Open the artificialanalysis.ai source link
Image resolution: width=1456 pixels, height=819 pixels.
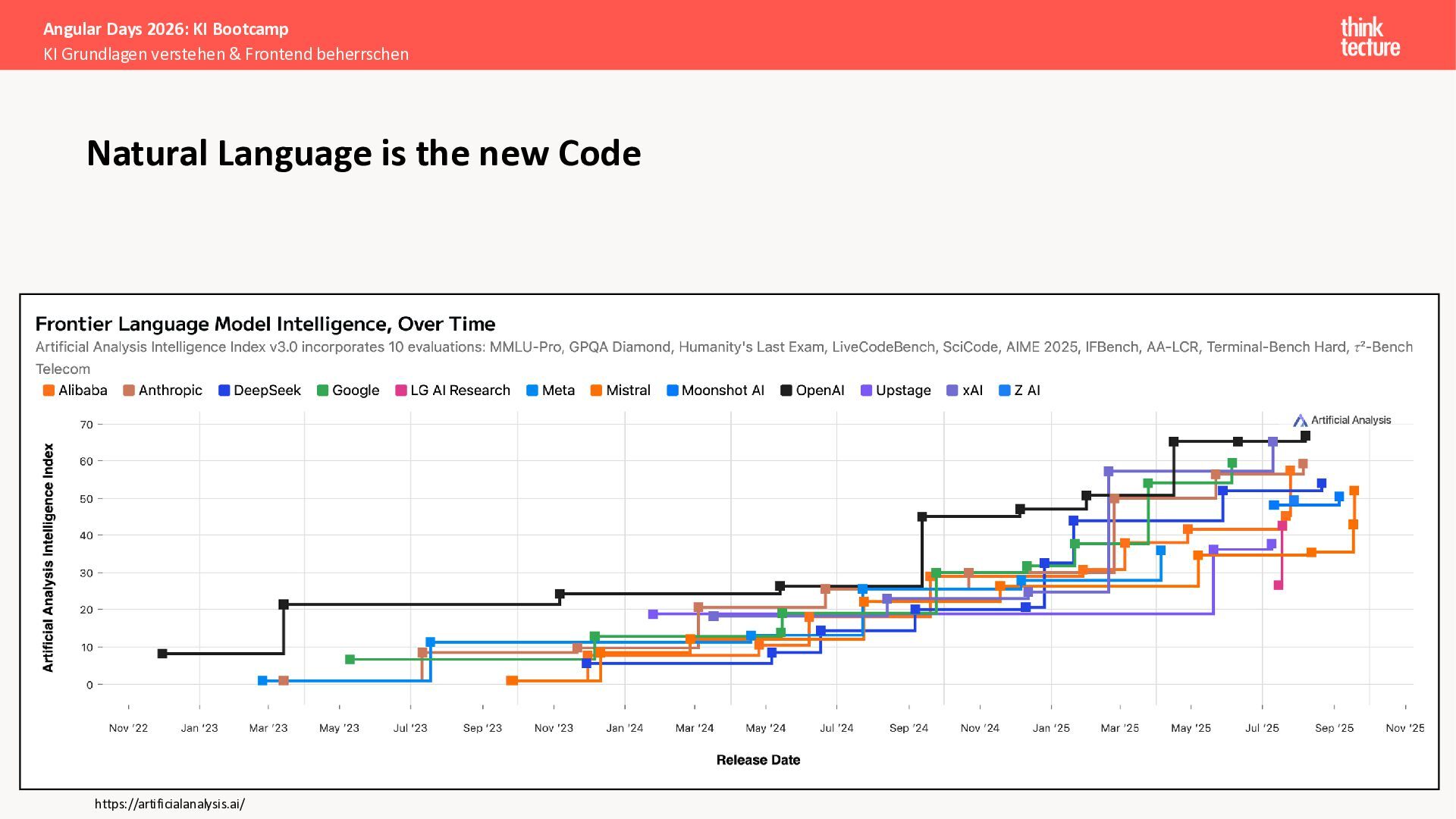pyautogui.click(x=170, y=804)
